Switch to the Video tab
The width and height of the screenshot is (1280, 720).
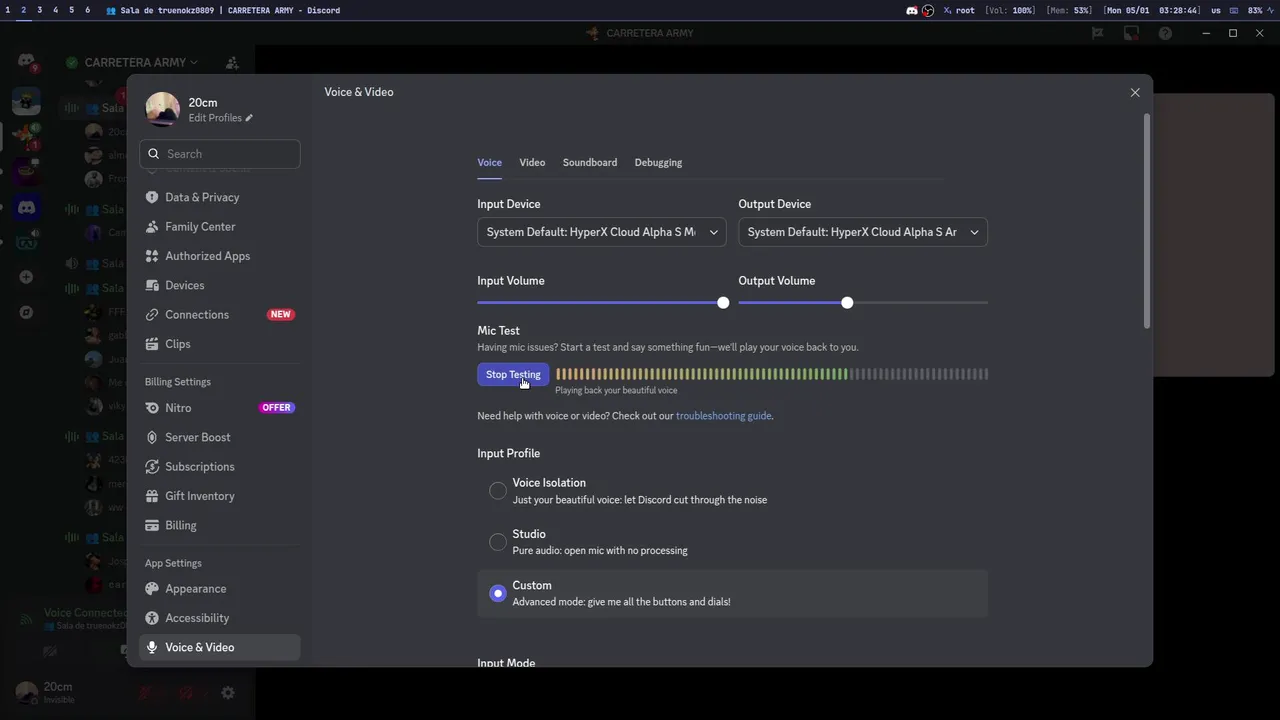532,162
